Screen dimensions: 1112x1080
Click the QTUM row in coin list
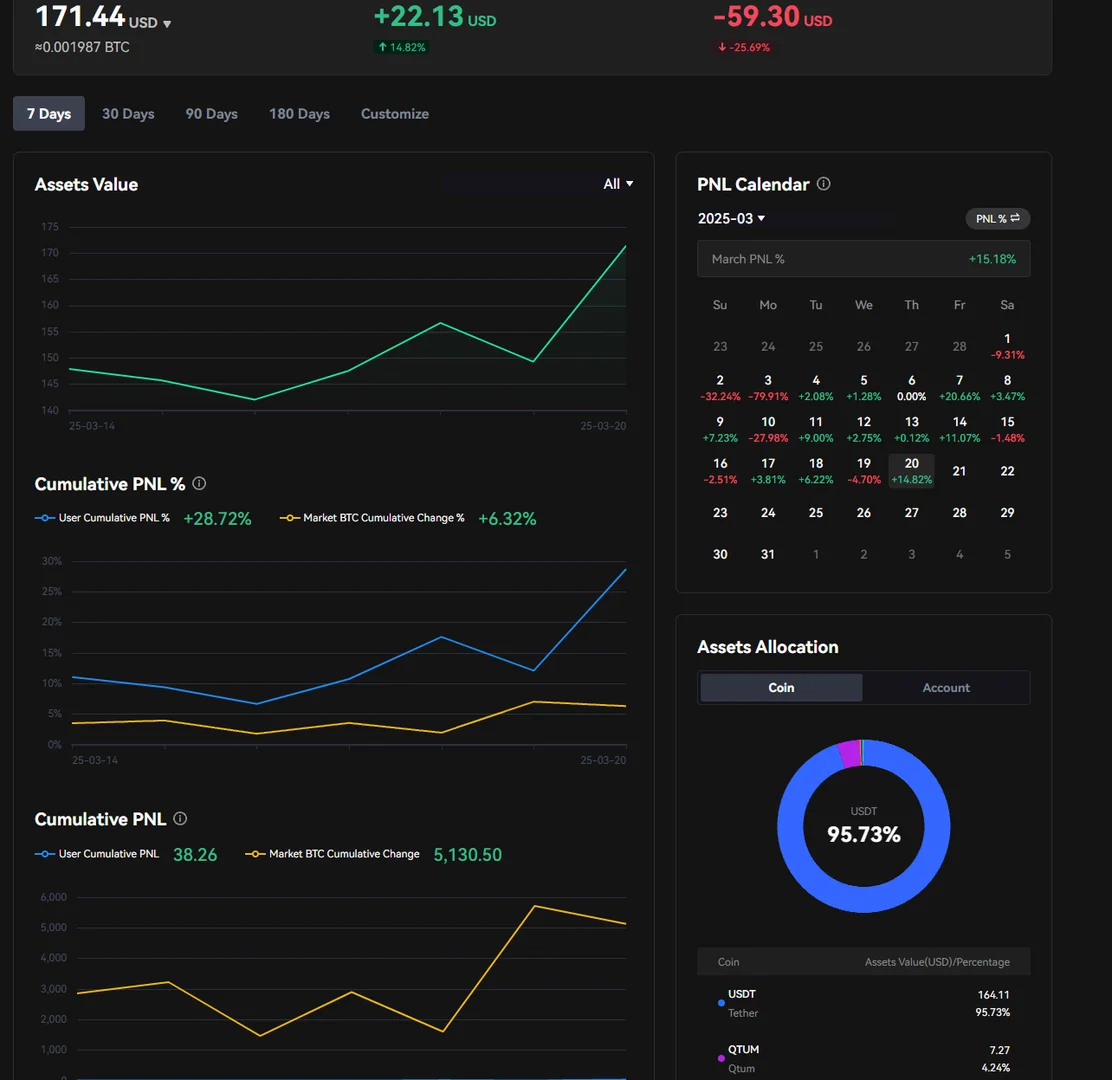[863, 1059]
